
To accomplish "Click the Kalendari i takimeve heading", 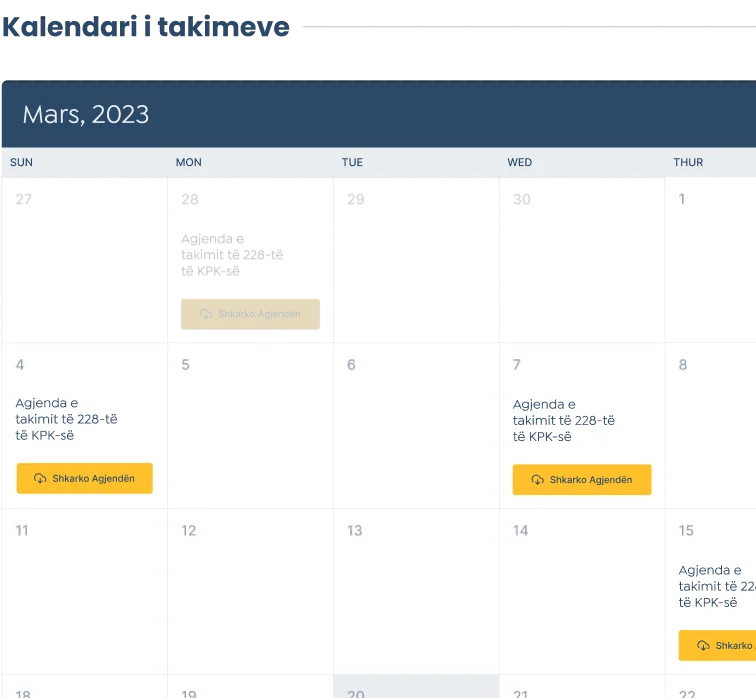I will click(146, 27).
